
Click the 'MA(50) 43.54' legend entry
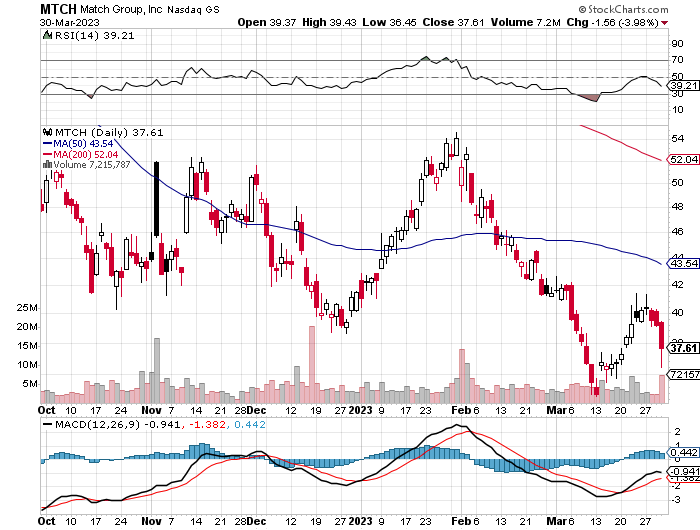(83, 143)
